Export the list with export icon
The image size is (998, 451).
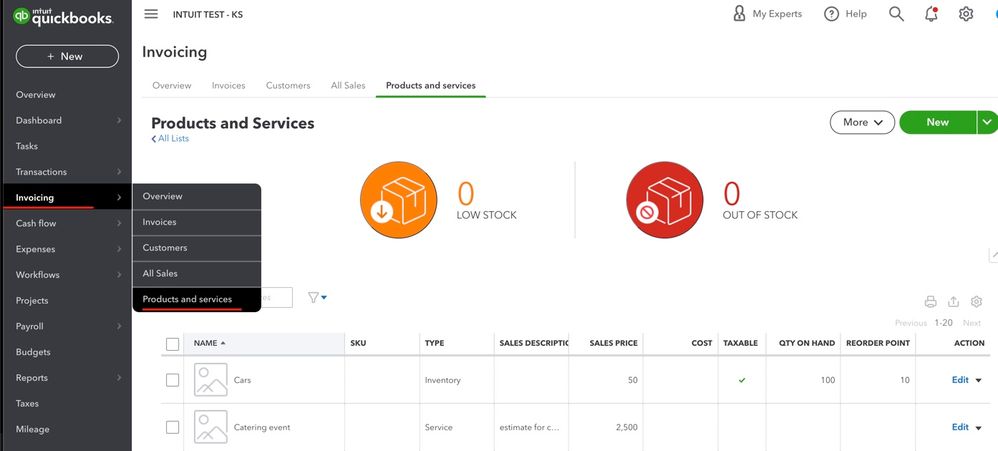tap(953, 302)
